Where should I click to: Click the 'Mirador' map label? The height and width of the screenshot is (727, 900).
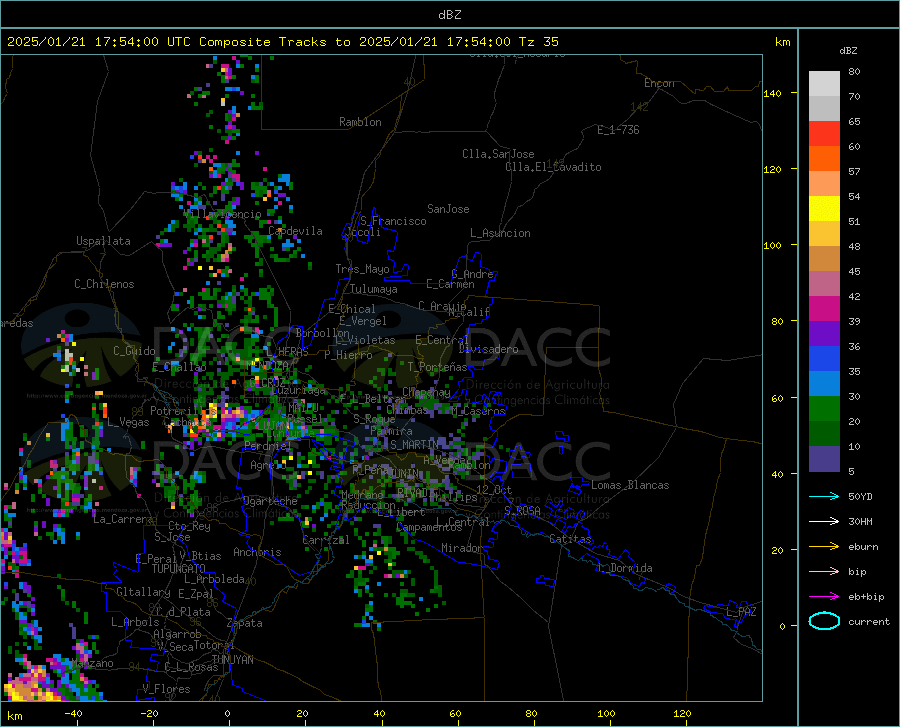pos(461,548)
